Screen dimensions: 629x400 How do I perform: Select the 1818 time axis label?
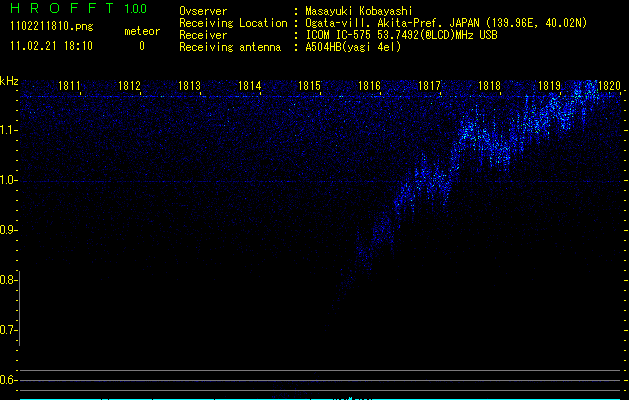tap(489, 86)
